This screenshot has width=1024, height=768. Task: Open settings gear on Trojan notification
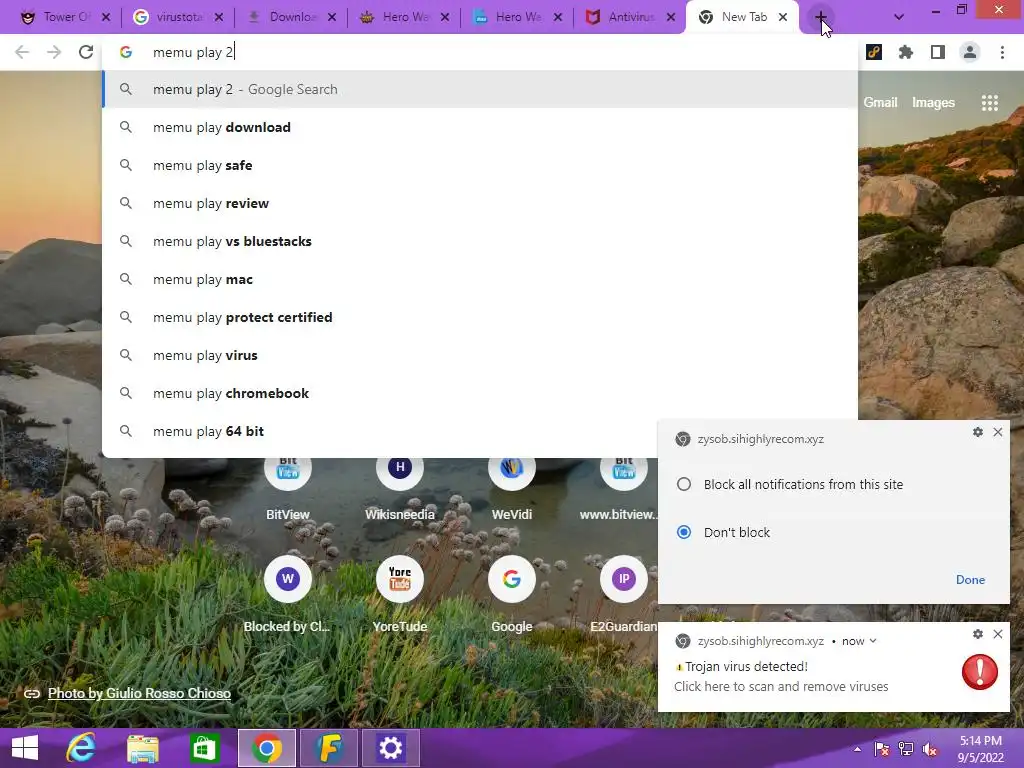coord(978,633)
